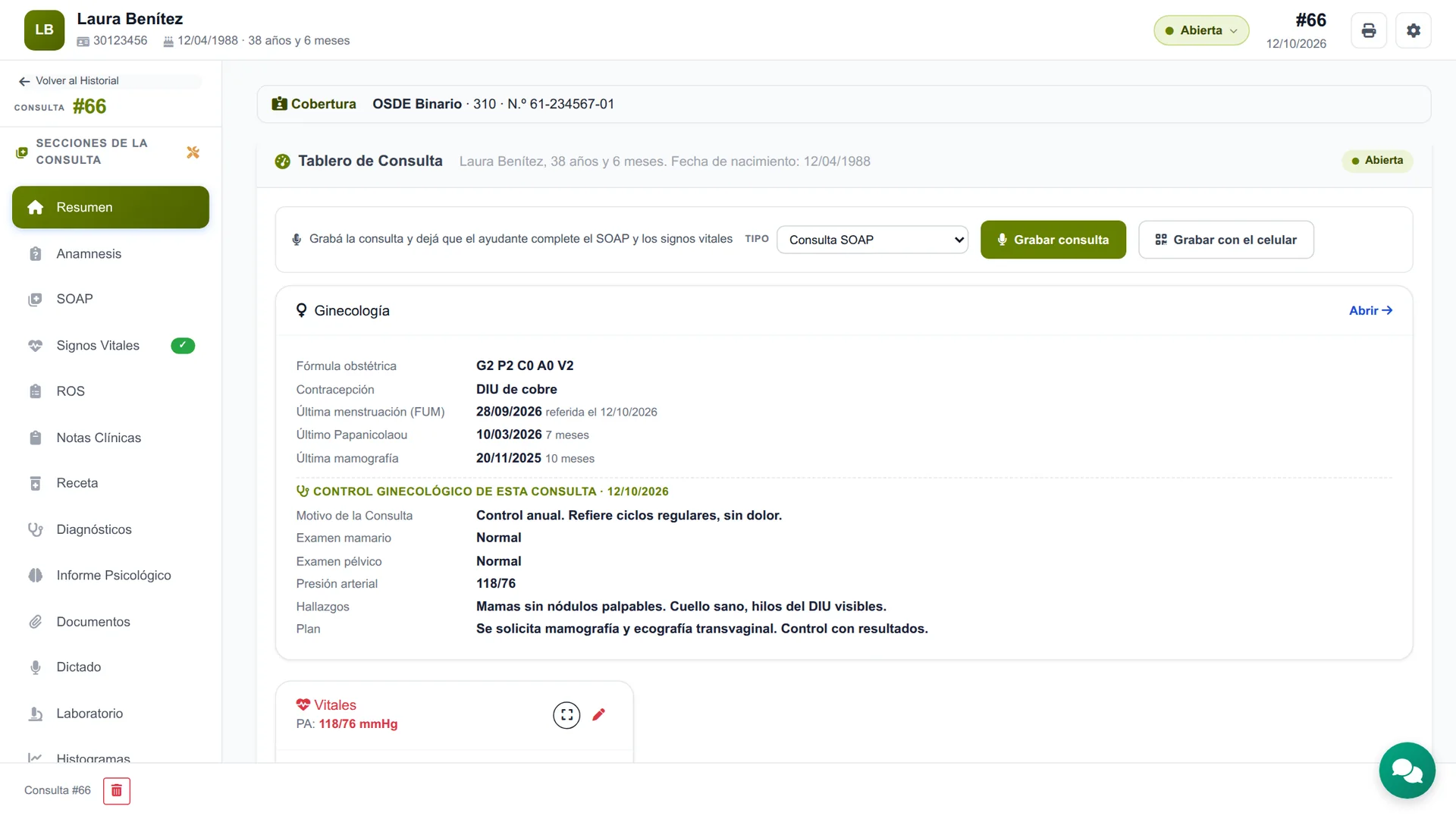
Task: Click the PA 118/76 mmHg value
Action: click(x=358, y=724)
